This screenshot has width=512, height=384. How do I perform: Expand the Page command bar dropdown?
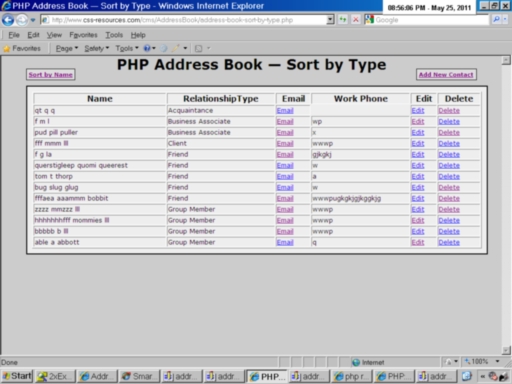tap(67, 49)
